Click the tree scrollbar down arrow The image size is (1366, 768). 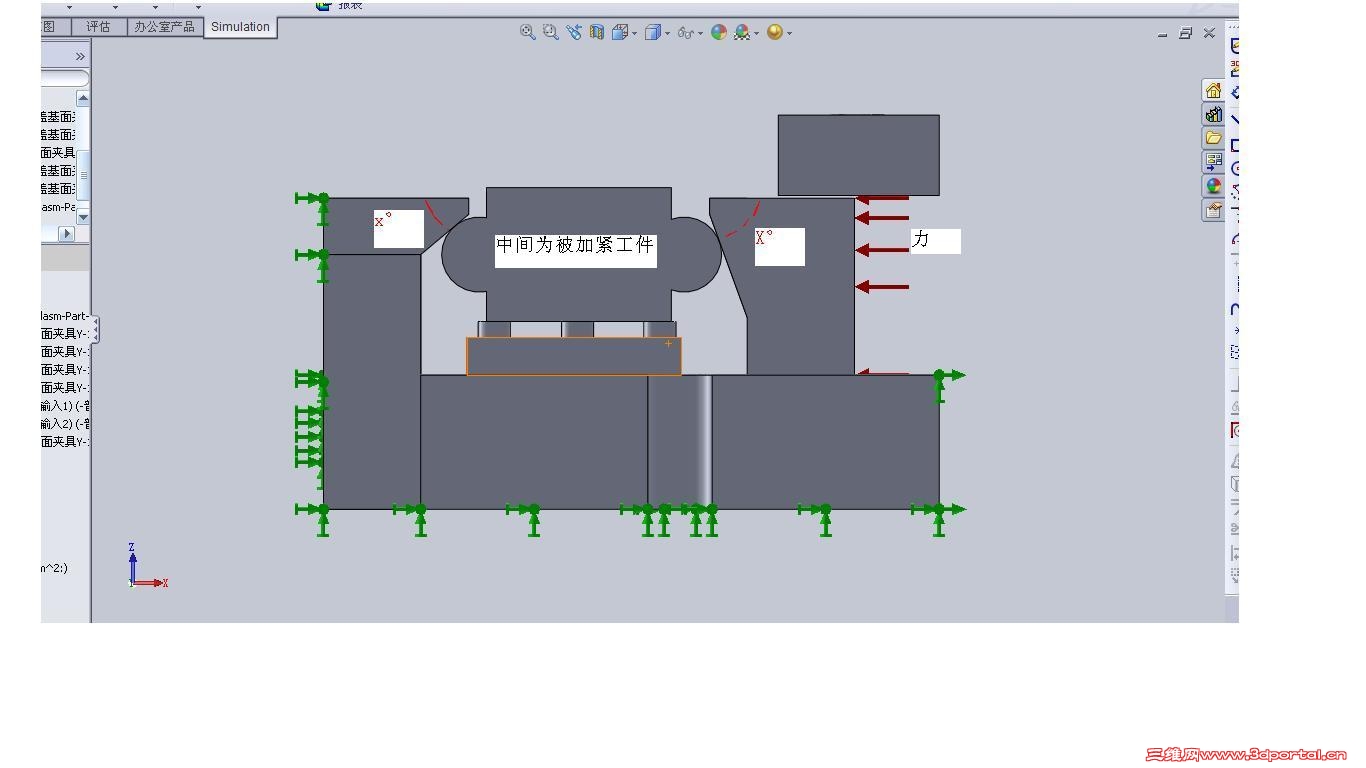(x=83, y=216)
